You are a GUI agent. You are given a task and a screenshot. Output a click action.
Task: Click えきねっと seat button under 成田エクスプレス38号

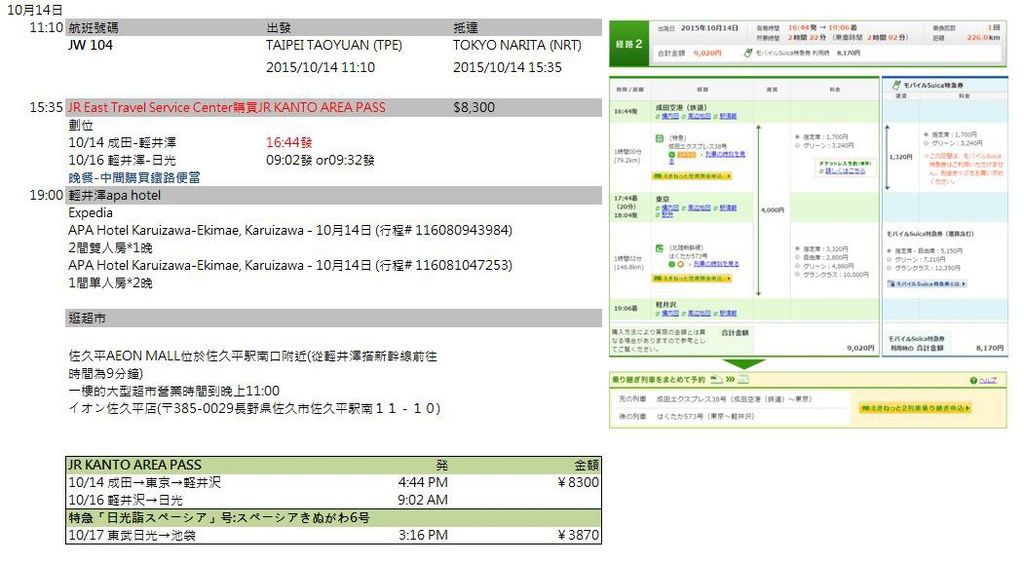pyautogui.click(x=692, y=176)
